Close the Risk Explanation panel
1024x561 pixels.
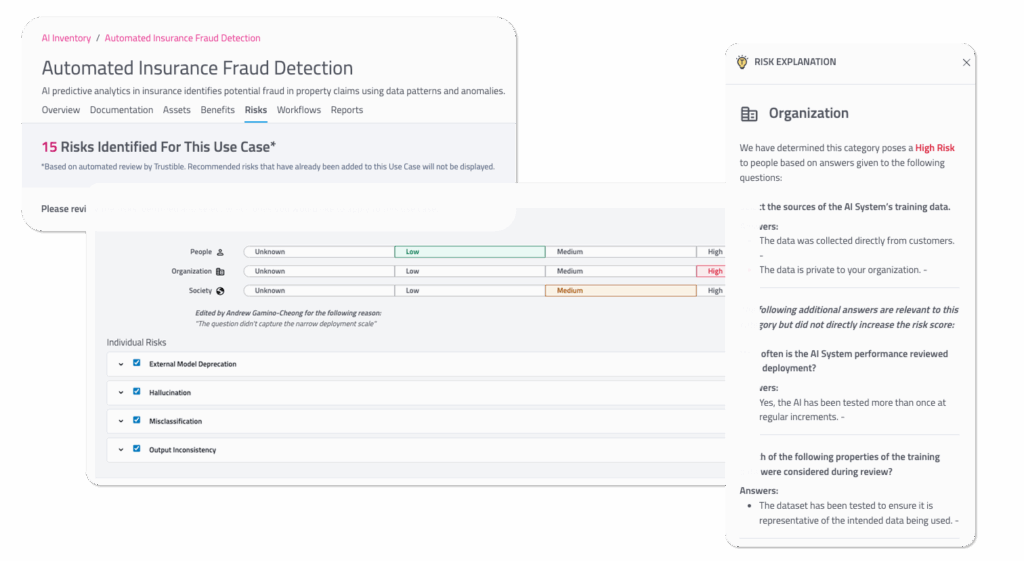coord(966,62)
